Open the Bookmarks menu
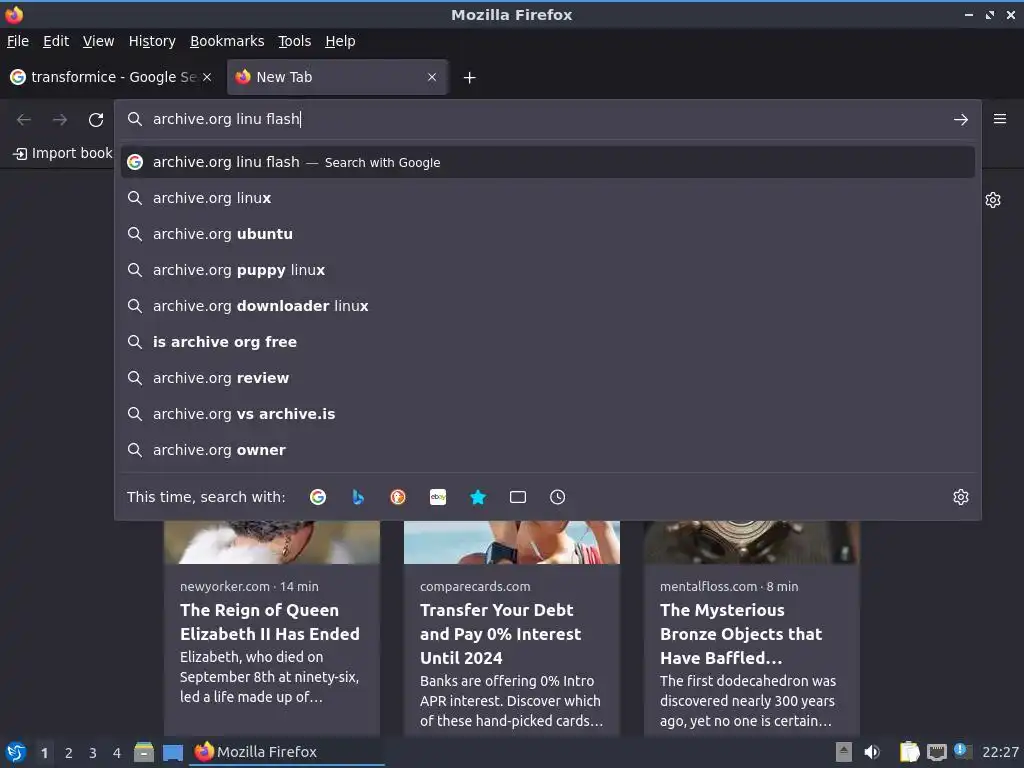Screen dimensions: 1024x768 [x=227, y=41]
